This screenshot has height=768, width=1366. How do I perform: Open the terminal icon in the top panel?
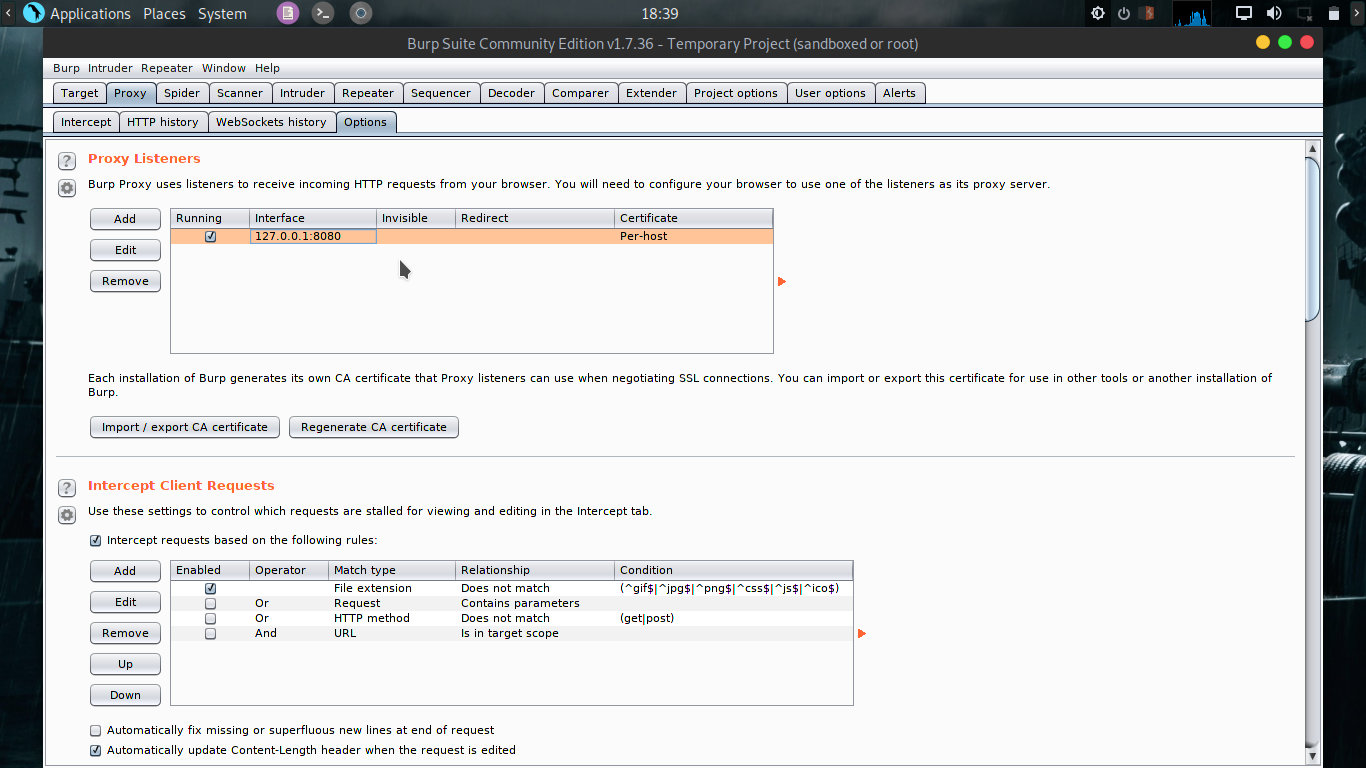point(322,14)
